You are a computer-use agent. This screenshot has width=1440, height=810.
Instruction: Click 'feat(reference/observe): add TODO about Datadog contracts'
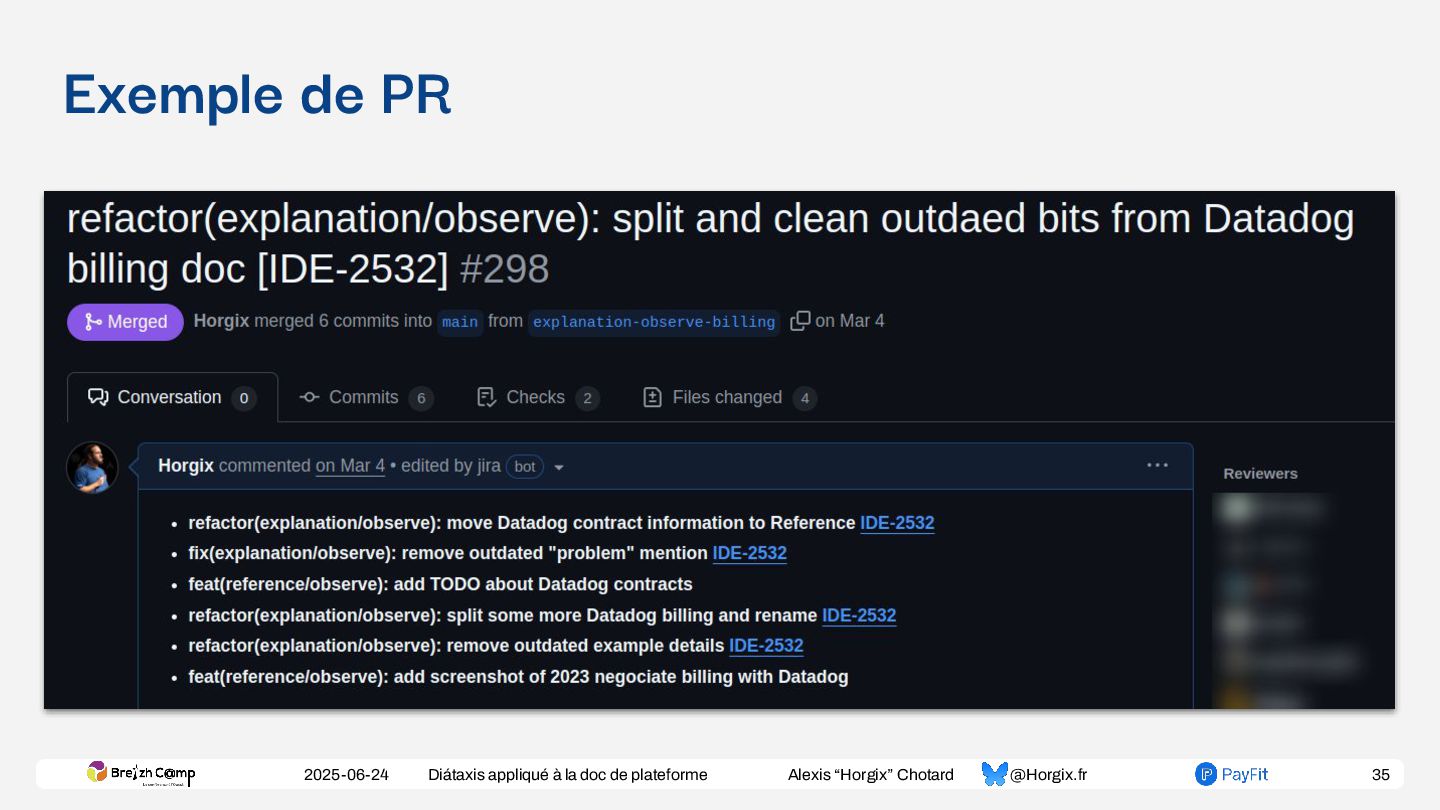[440, 584]
